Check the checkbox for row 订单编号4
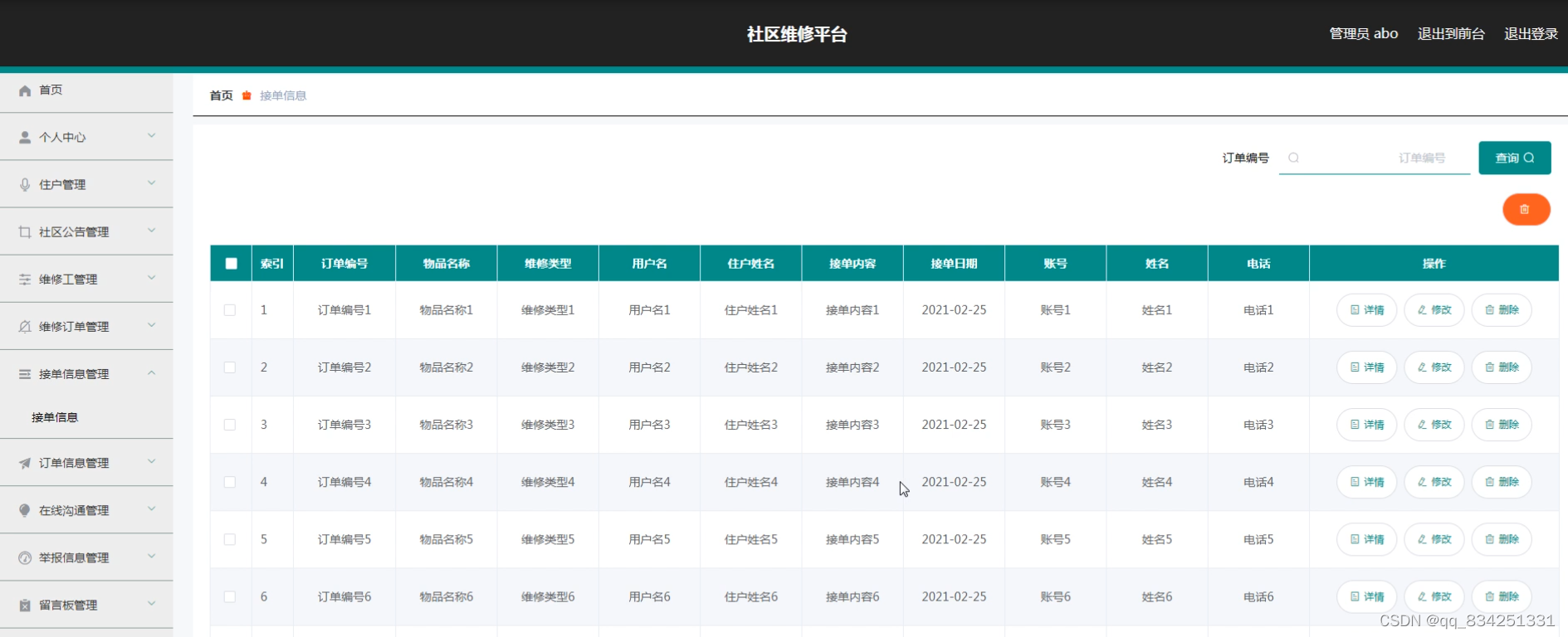Image resolution: width=1568 pixels, height=637 pixels. tap(230, 482)
